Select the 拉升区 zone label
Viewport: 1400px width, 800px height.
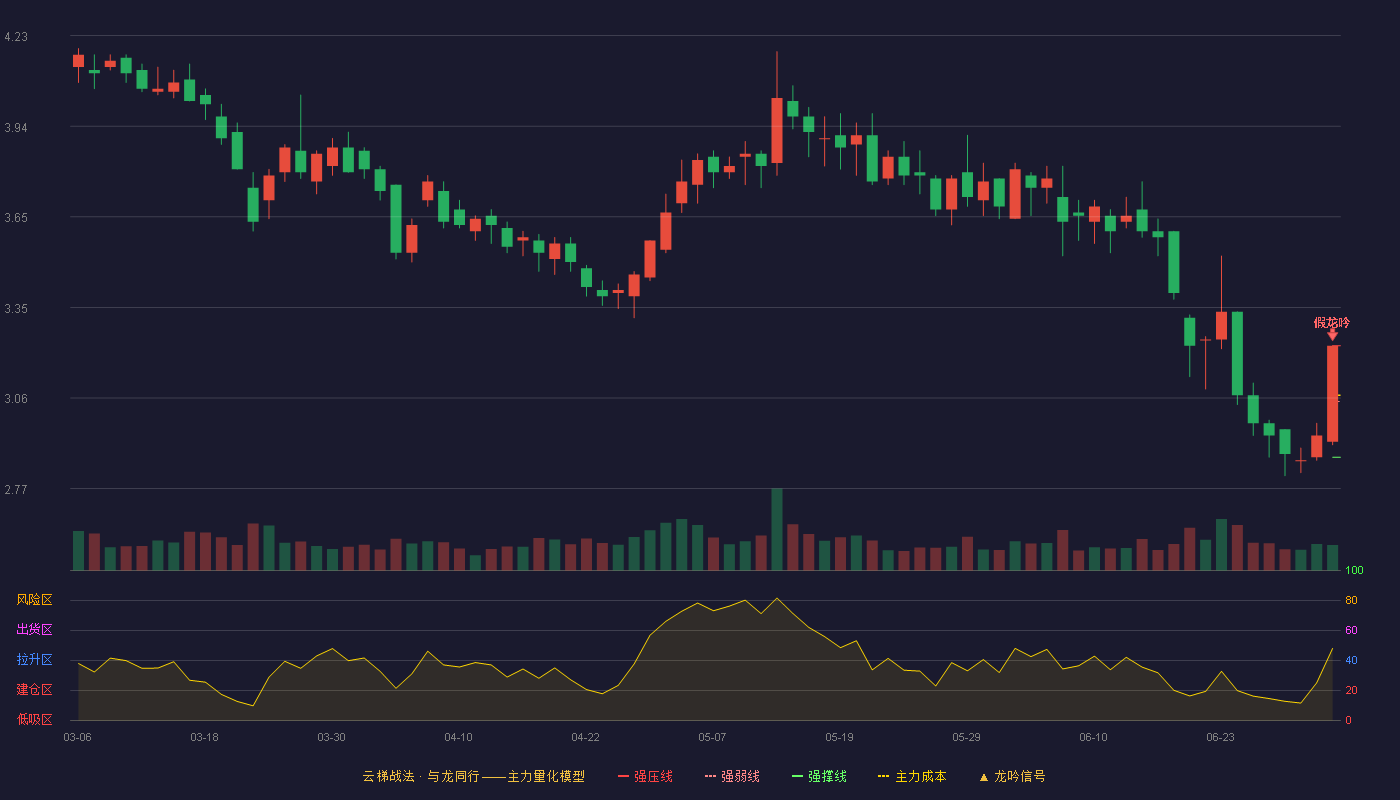click(x=34, y=660)
